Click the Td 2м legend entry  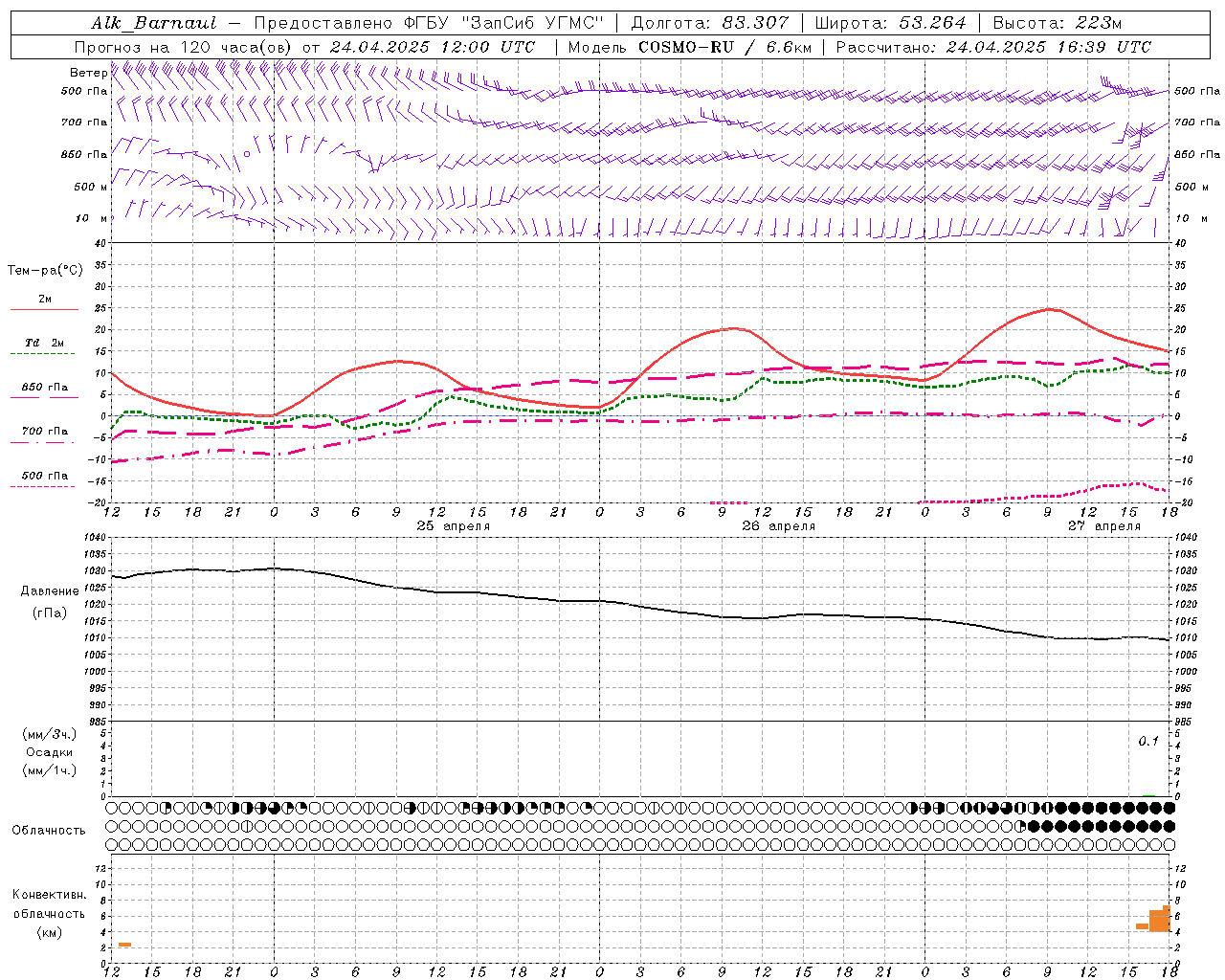(x=45, y=343)
